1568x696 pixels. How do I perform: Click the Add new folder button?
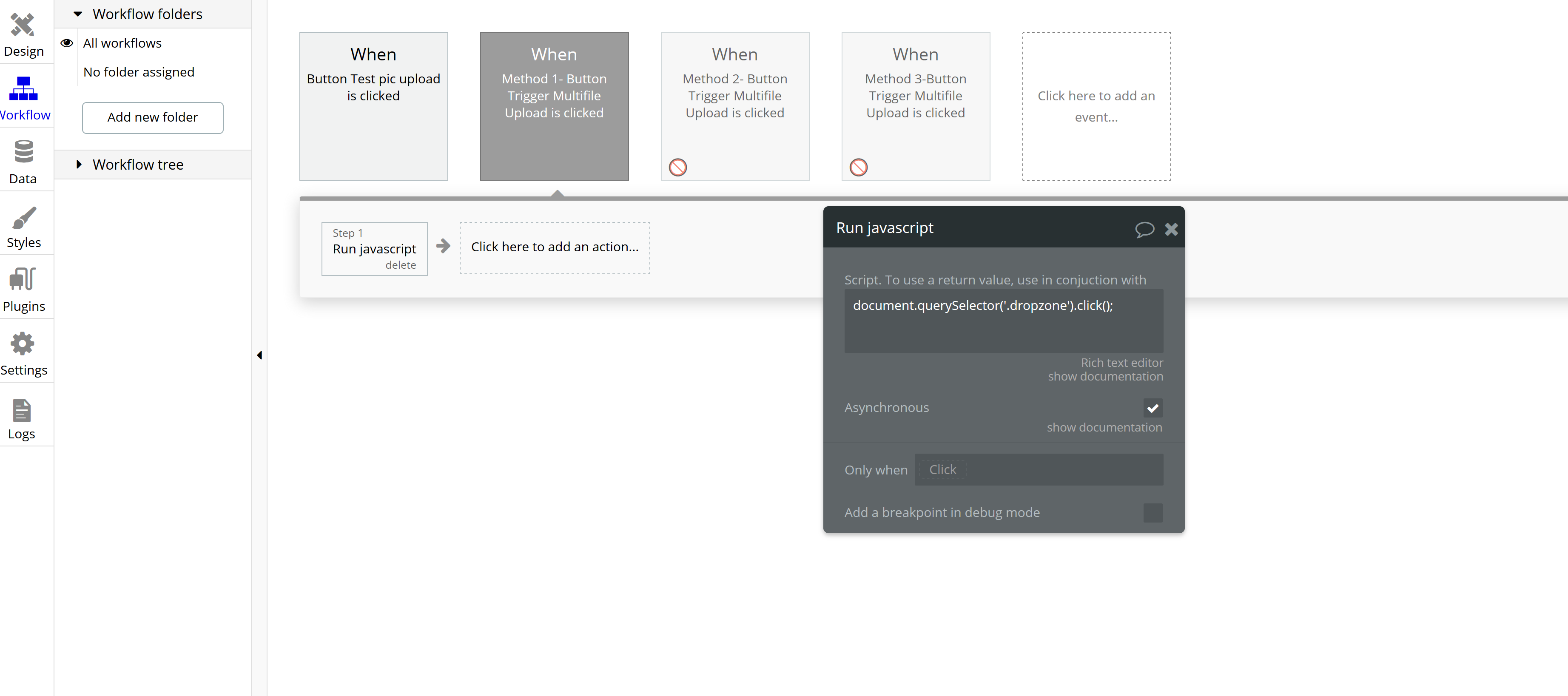click(x=152, y=117)
